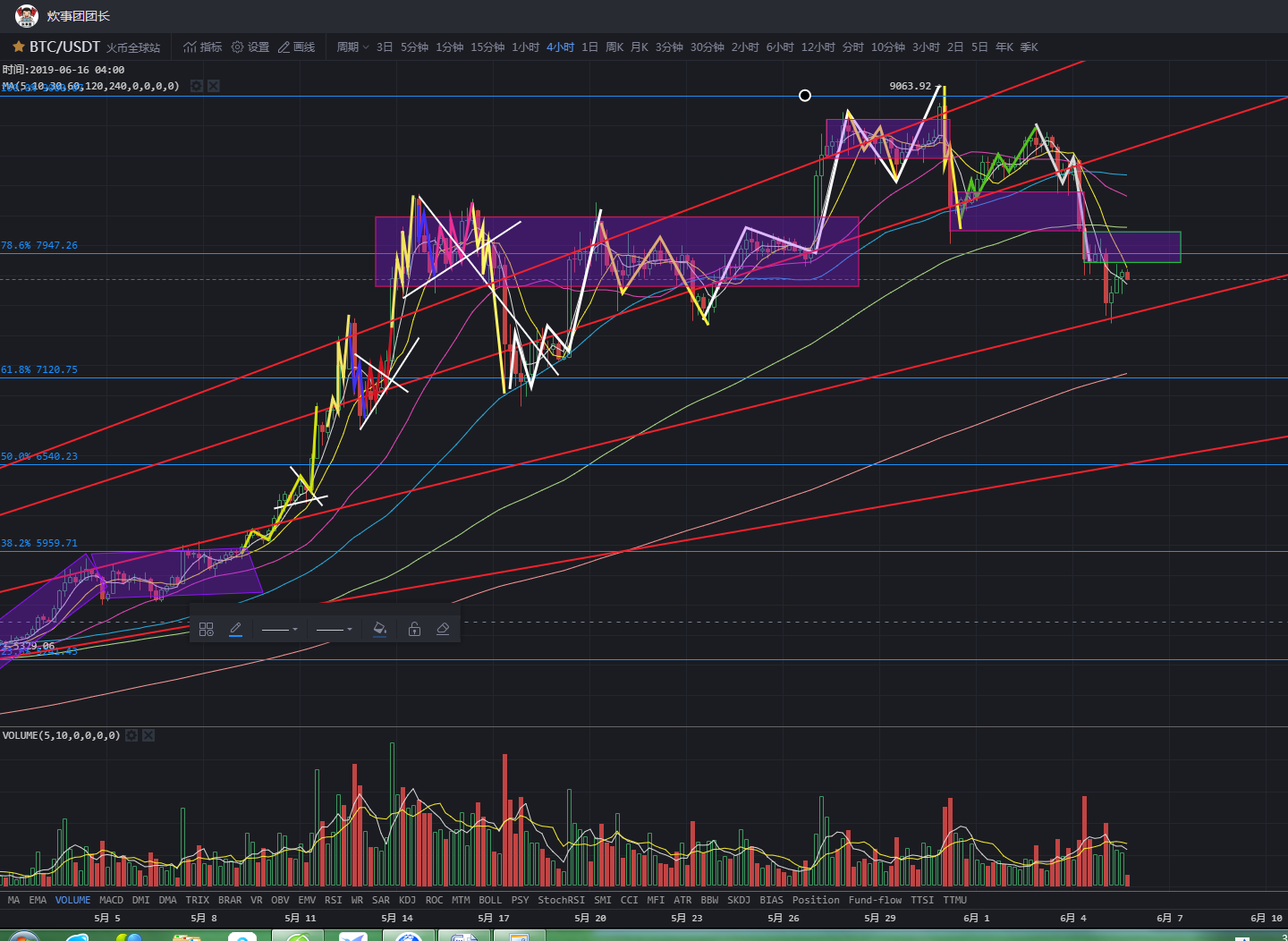Expand the 周期 period dropdown
The image size is (1288, 941).
[352, 47]
